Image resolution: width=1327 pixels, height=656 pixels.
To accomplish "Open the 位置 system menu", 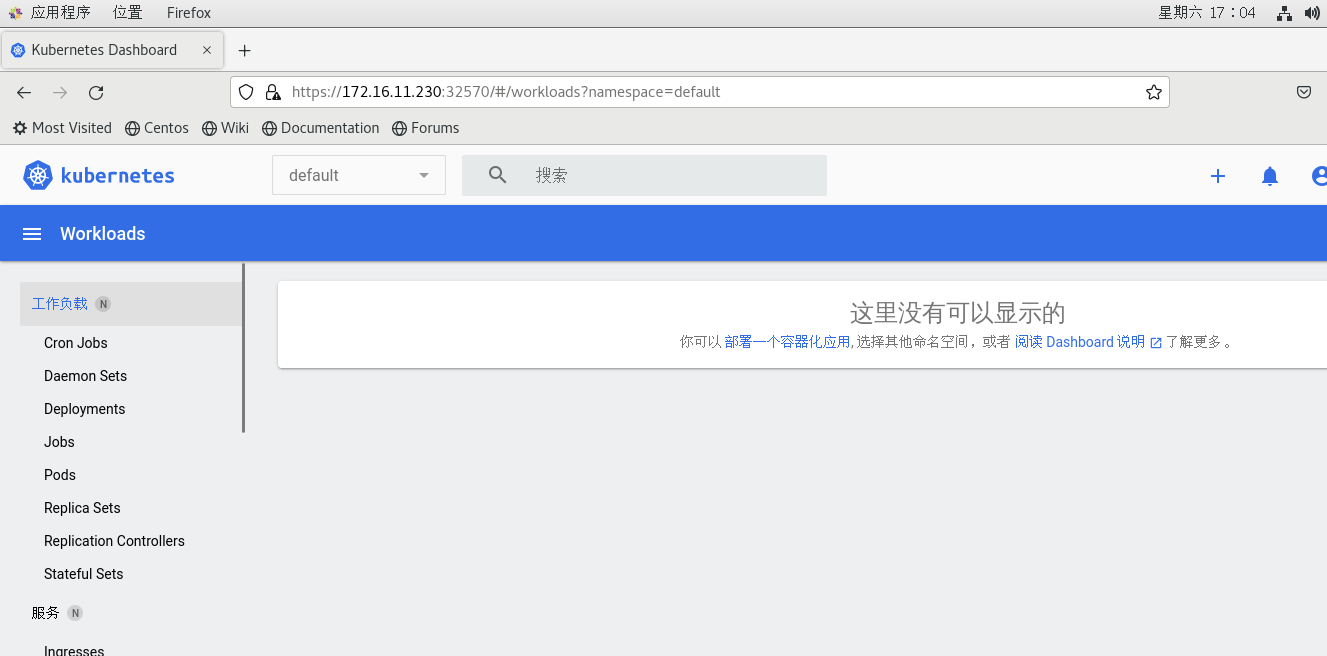I will (127, 13).
